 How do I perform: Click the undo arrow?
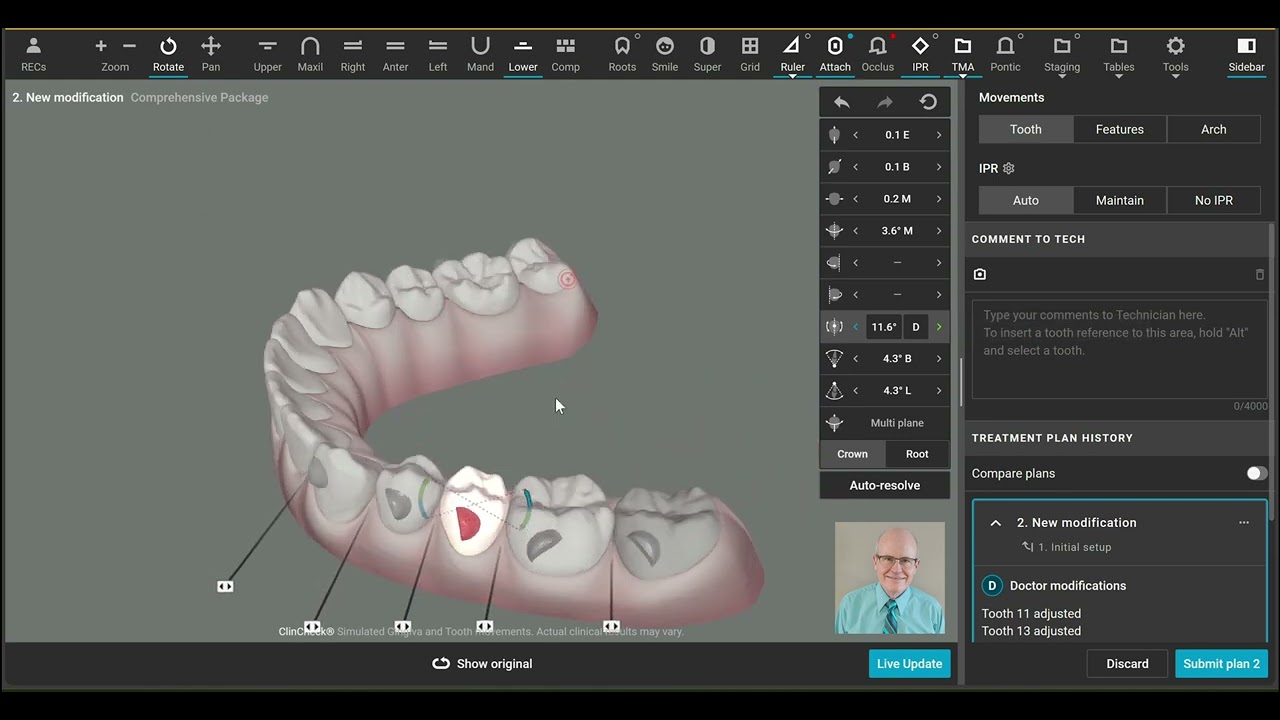(x=842, y=102)
